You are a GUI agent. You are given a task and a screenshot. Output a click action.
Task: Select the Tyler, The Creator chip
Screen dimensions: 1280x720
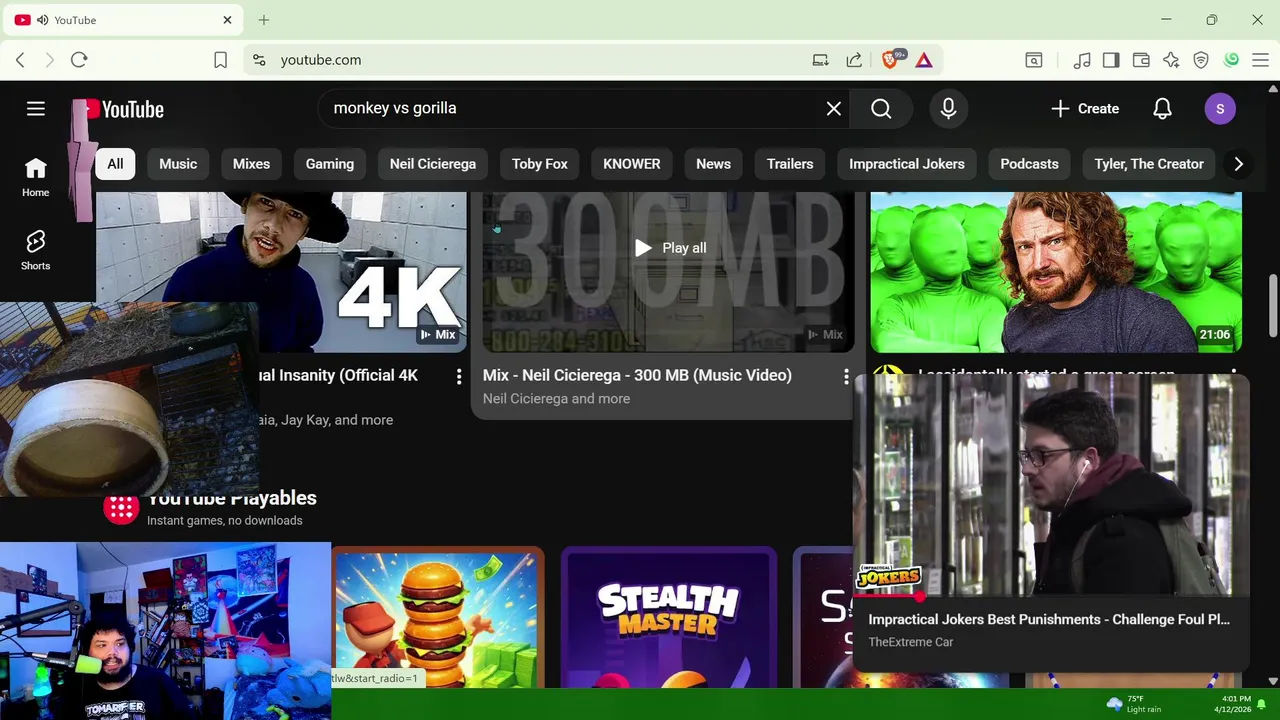1149,164
